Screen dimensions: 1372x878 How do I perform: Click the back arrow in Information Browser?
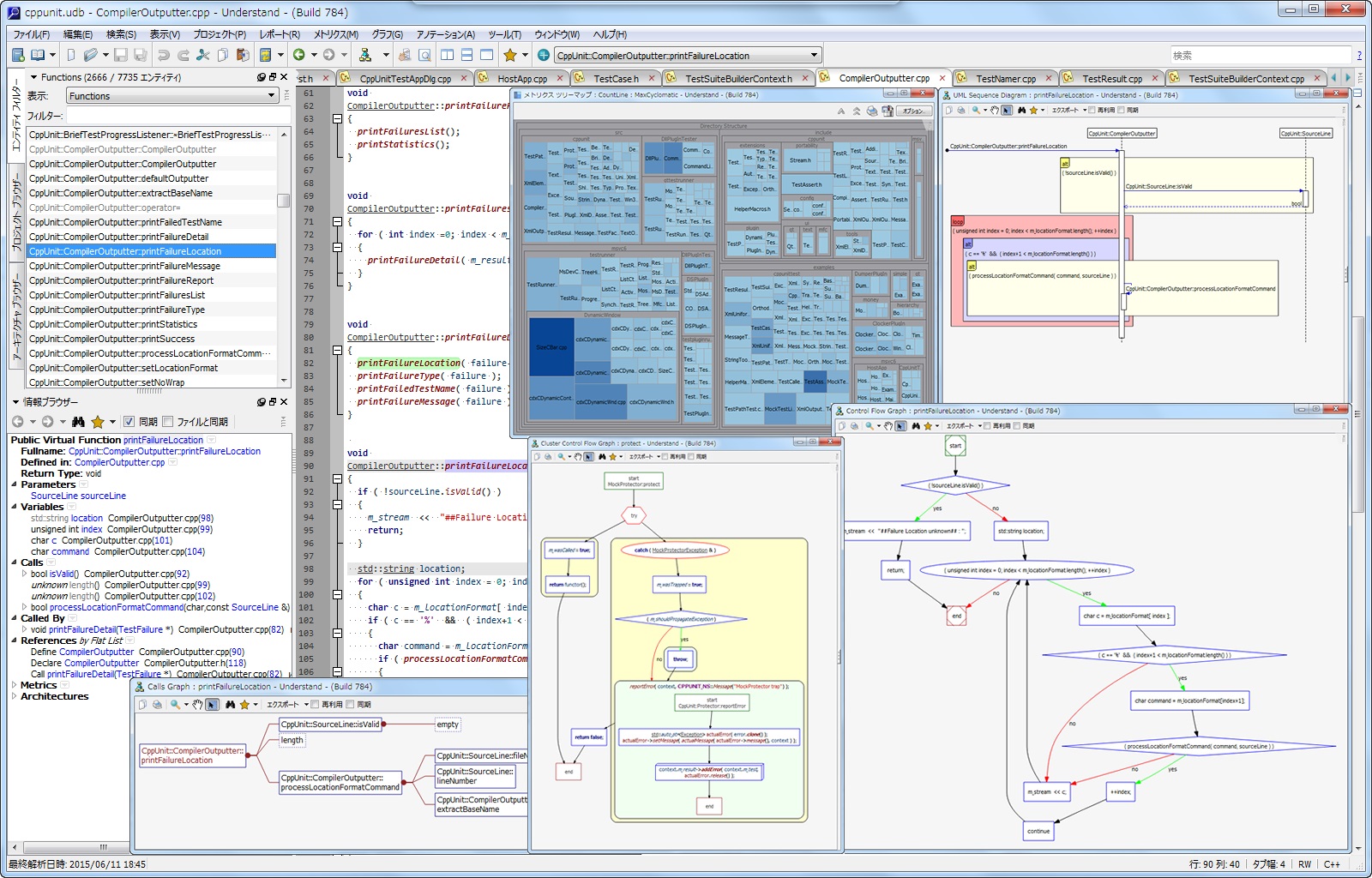[x=17, y=422]
